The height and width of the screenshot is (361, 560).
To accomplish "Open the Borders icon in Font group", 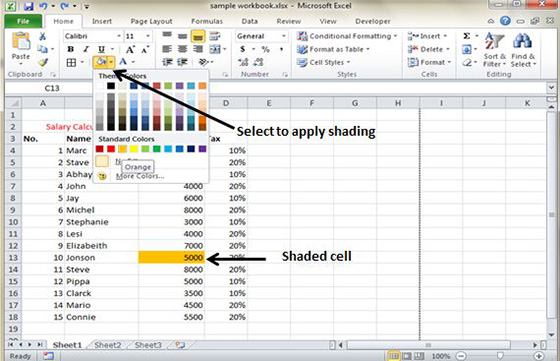I will [71, 62].
